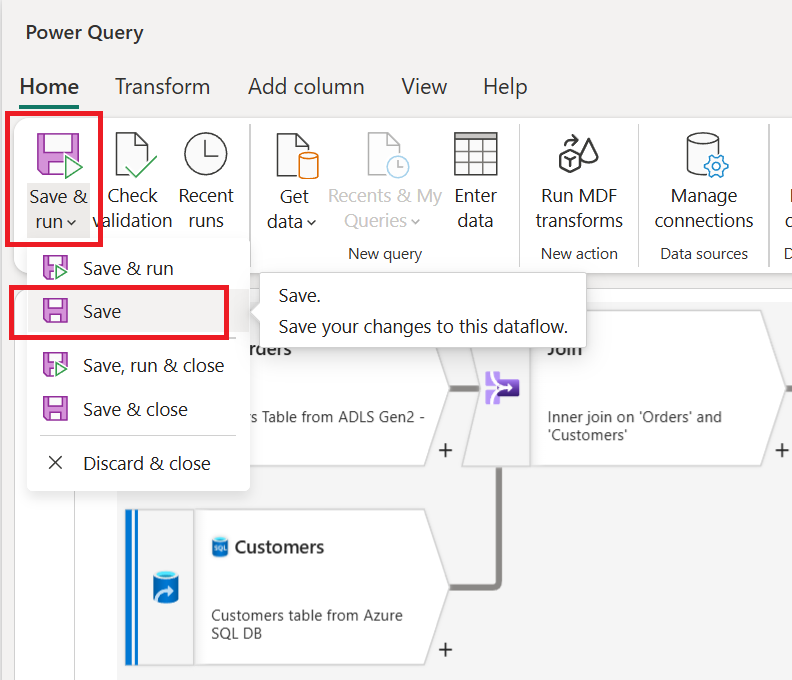This screenshot has width=792, height=680.
Task: Expand Recents & My Queries dropdown arrow
Action: tap(415, 222)
